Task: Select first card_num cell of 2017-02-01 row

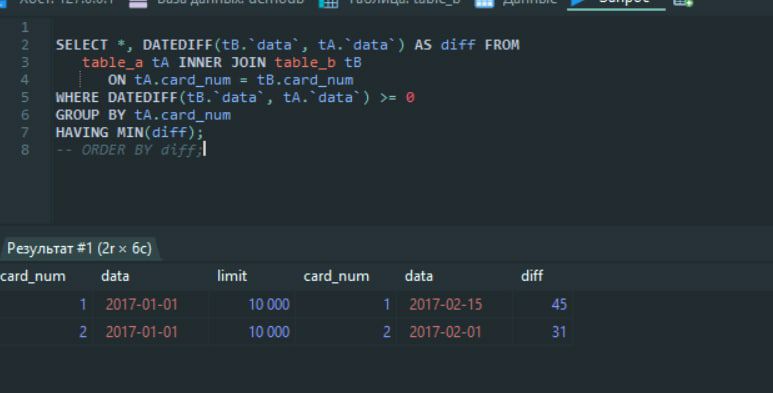Action: pyautogui.click(x=46, y=332)
